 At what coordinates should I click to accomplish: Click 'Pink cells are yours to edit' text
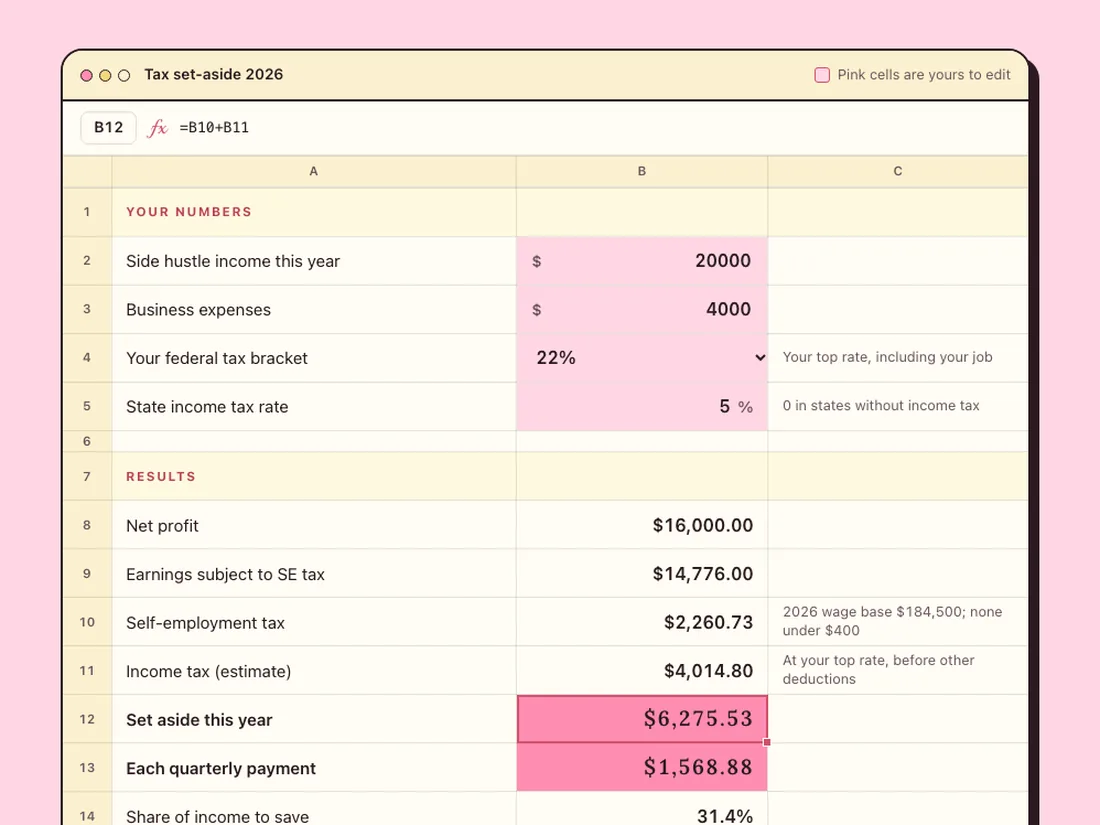tap(924, 74)
